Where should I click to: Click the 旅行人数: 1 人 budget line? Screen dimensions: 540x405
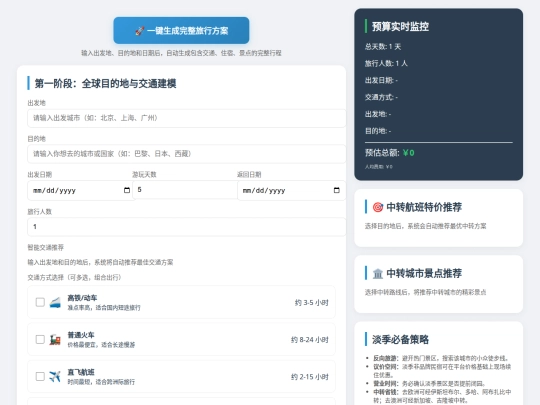coord(386,63)
